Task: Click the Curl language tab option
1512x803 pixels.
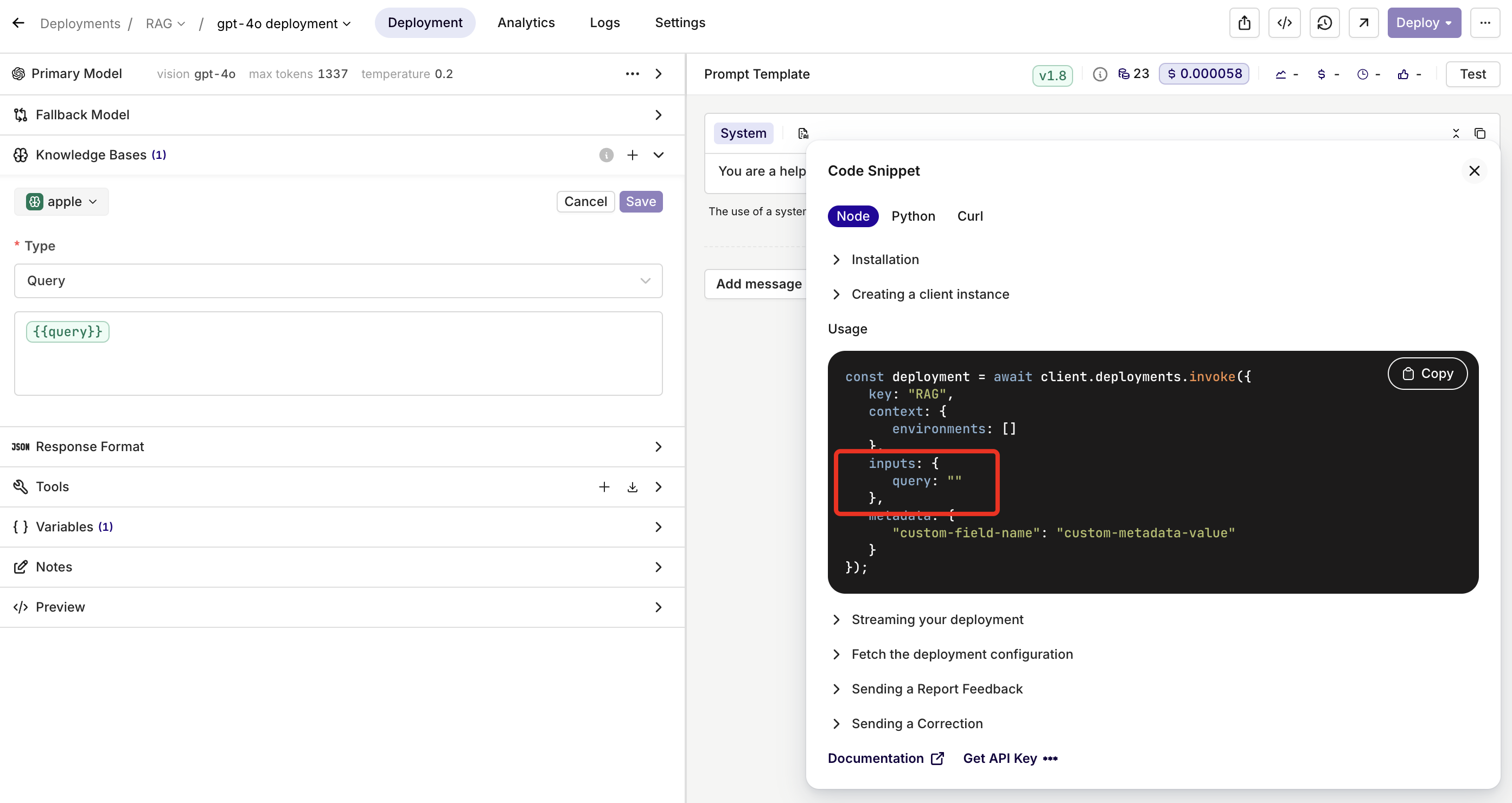Action: coord(969,216)
